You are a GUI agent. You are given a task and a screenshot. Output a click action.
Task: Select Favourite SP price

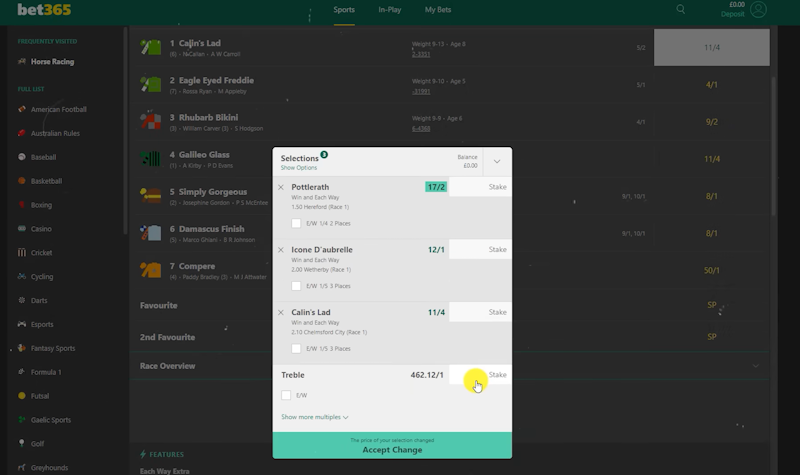(712, 305)
